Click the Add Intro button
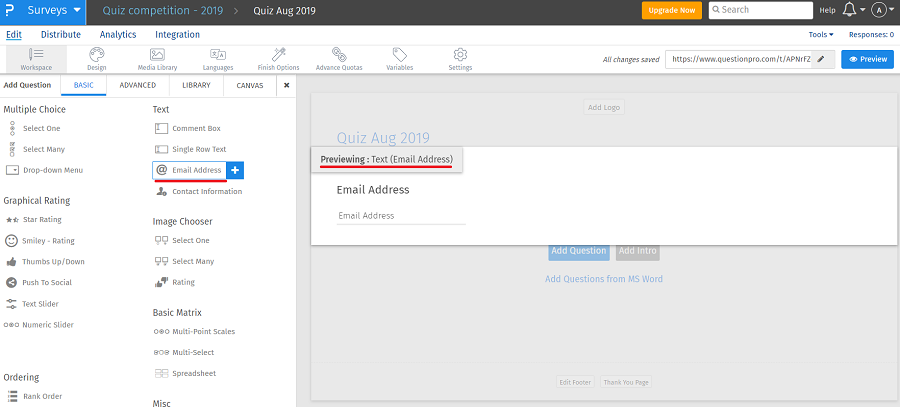Viewport: 900px width, 407px height. (x=638, y=251)
